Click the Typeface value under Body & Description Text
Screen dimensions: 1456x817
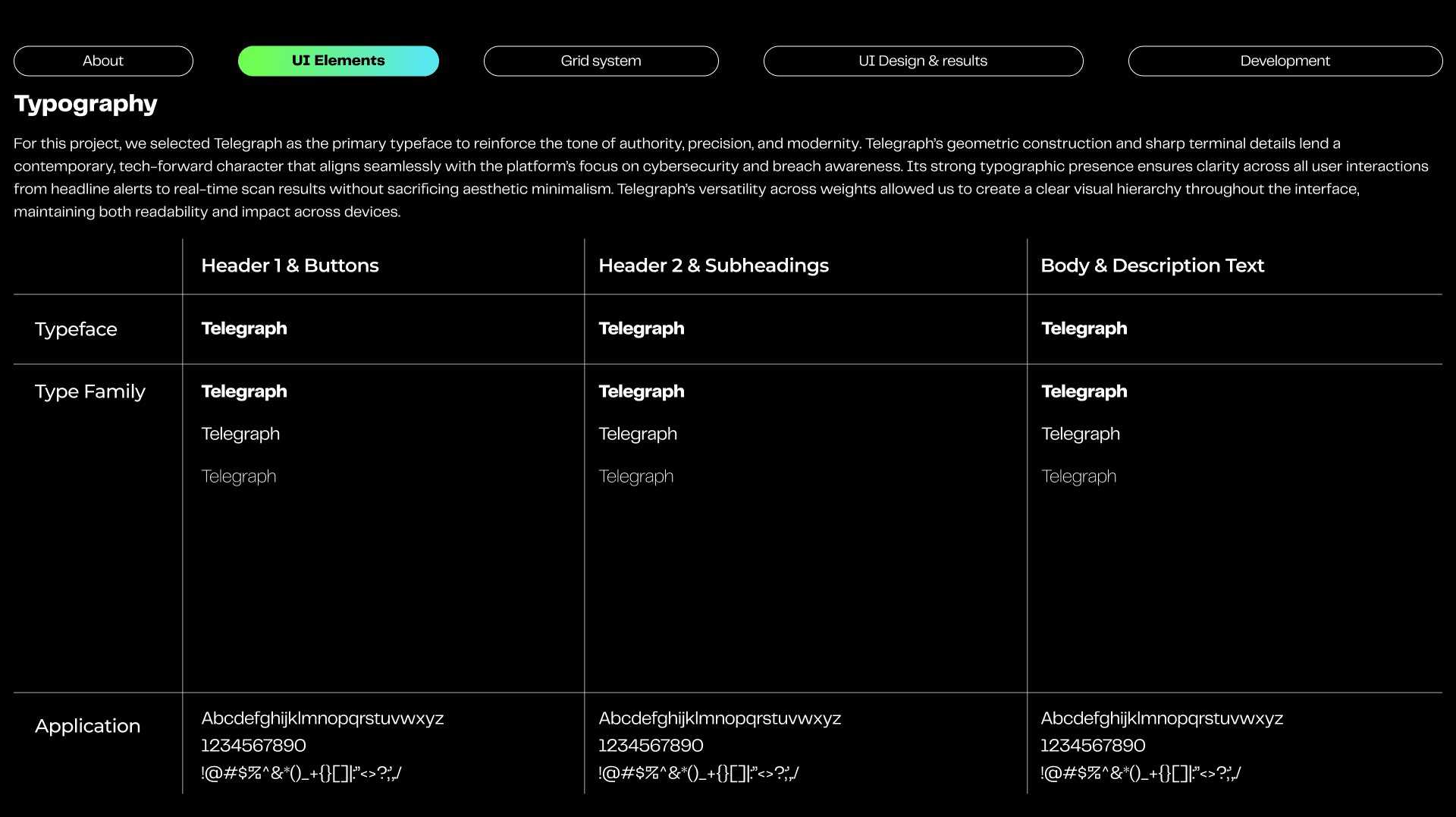1084,328
